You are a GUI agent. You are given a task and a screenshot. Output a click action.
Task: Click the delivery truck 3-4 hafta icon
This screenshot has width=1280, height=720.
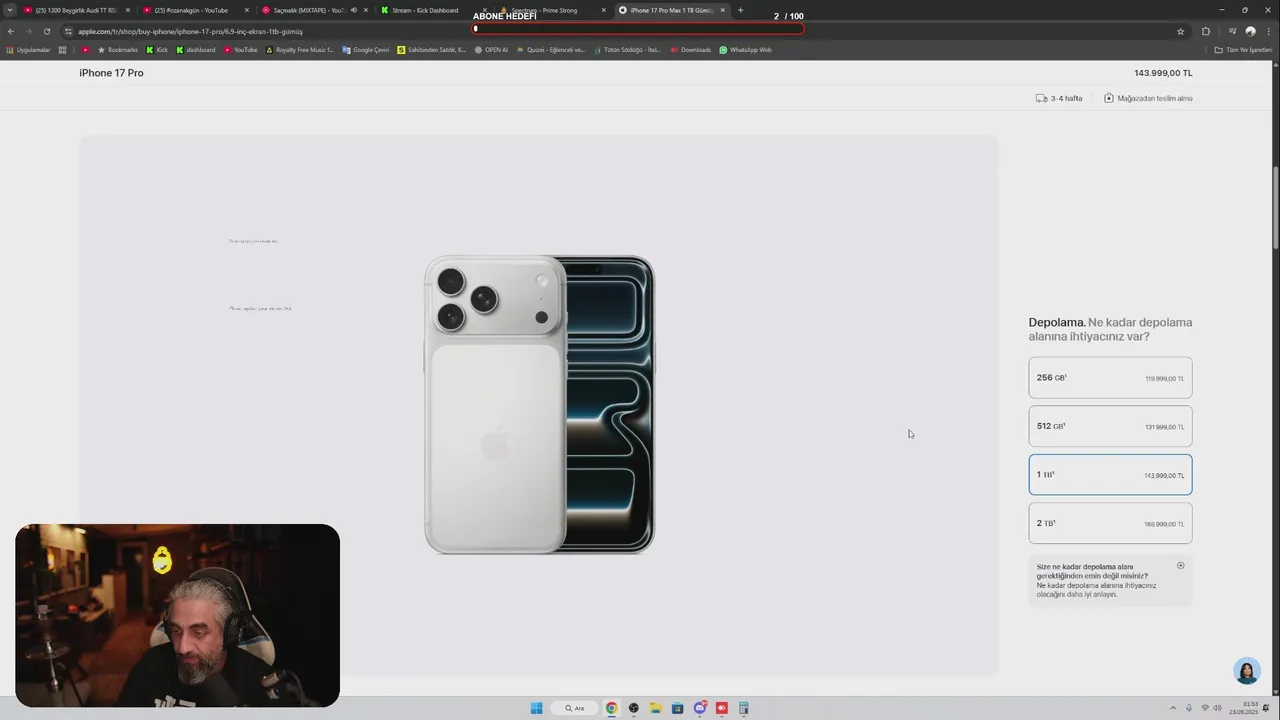(1042, 98)
